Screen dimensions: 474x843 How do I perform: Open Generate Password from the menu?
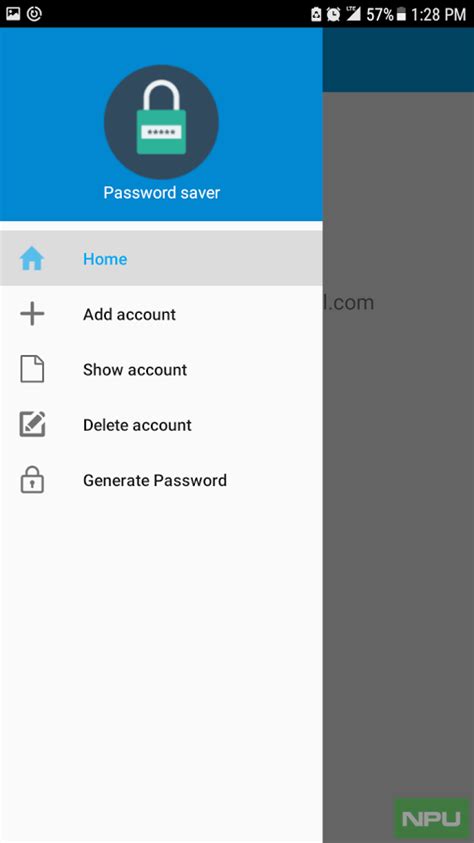[x=161, y=480]
